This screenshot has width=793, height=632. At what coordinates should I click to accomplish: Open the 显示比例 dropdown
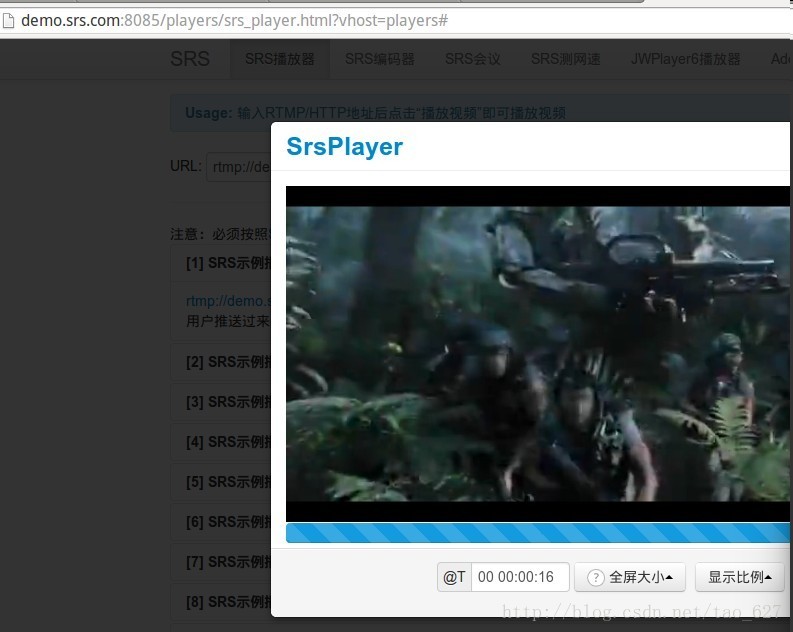[x=739, y=577]
